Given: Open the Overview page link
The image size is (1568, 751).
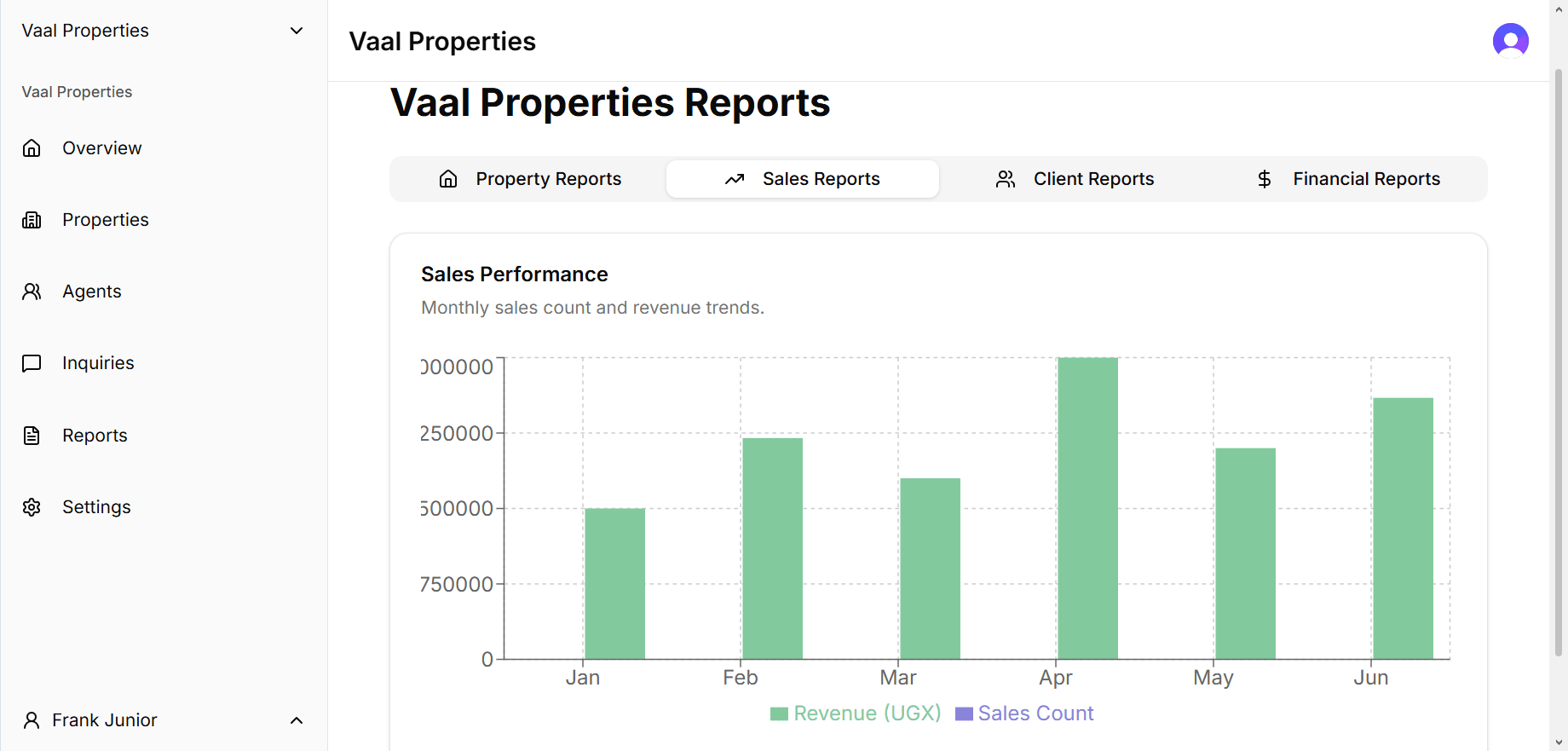Looking at the screenshot, I should (x=102, y=148).
